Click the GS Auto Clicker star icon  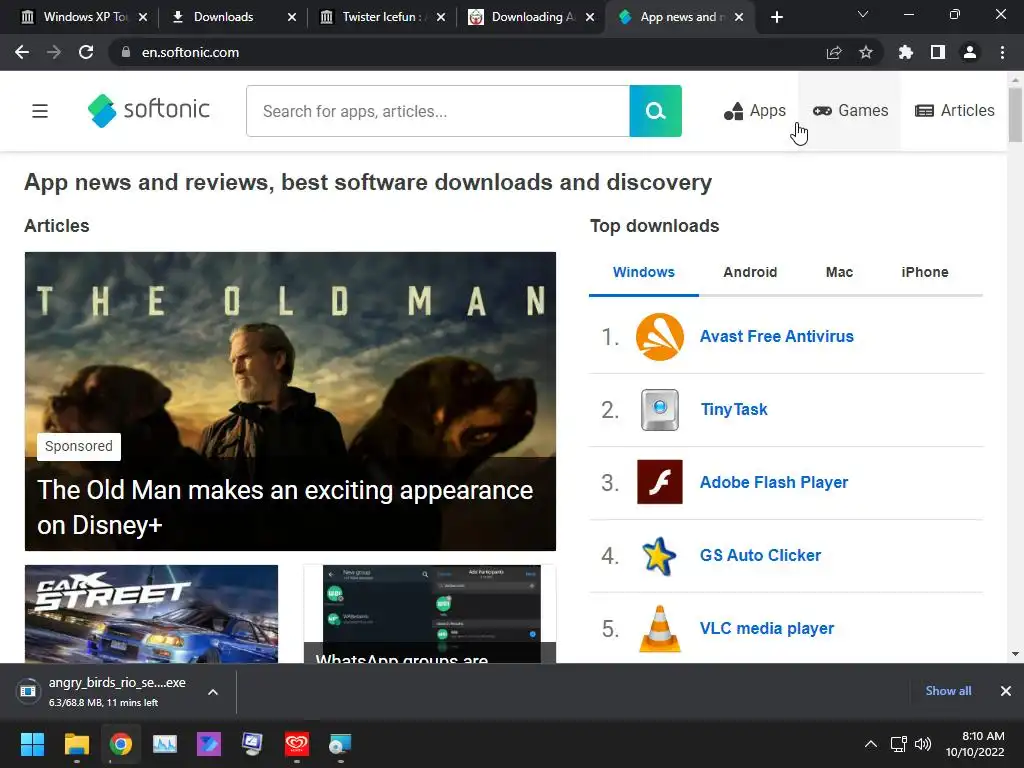pyautogui.click(x=659, y=556)
